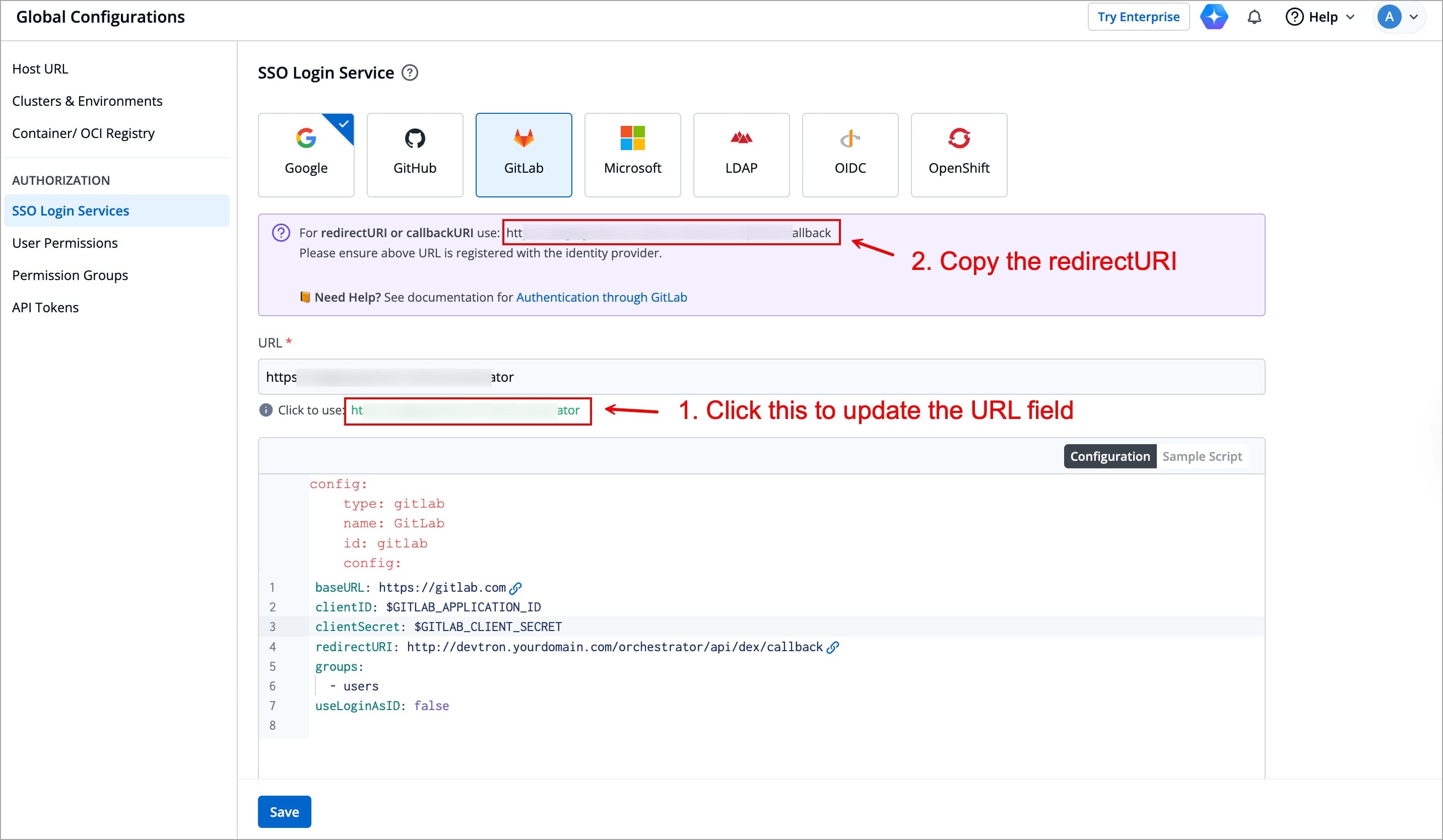The image size is (1443, 840).
Task: Pick the Microsoft login provider
Action: pyautogui.click(x=632, y=155)
